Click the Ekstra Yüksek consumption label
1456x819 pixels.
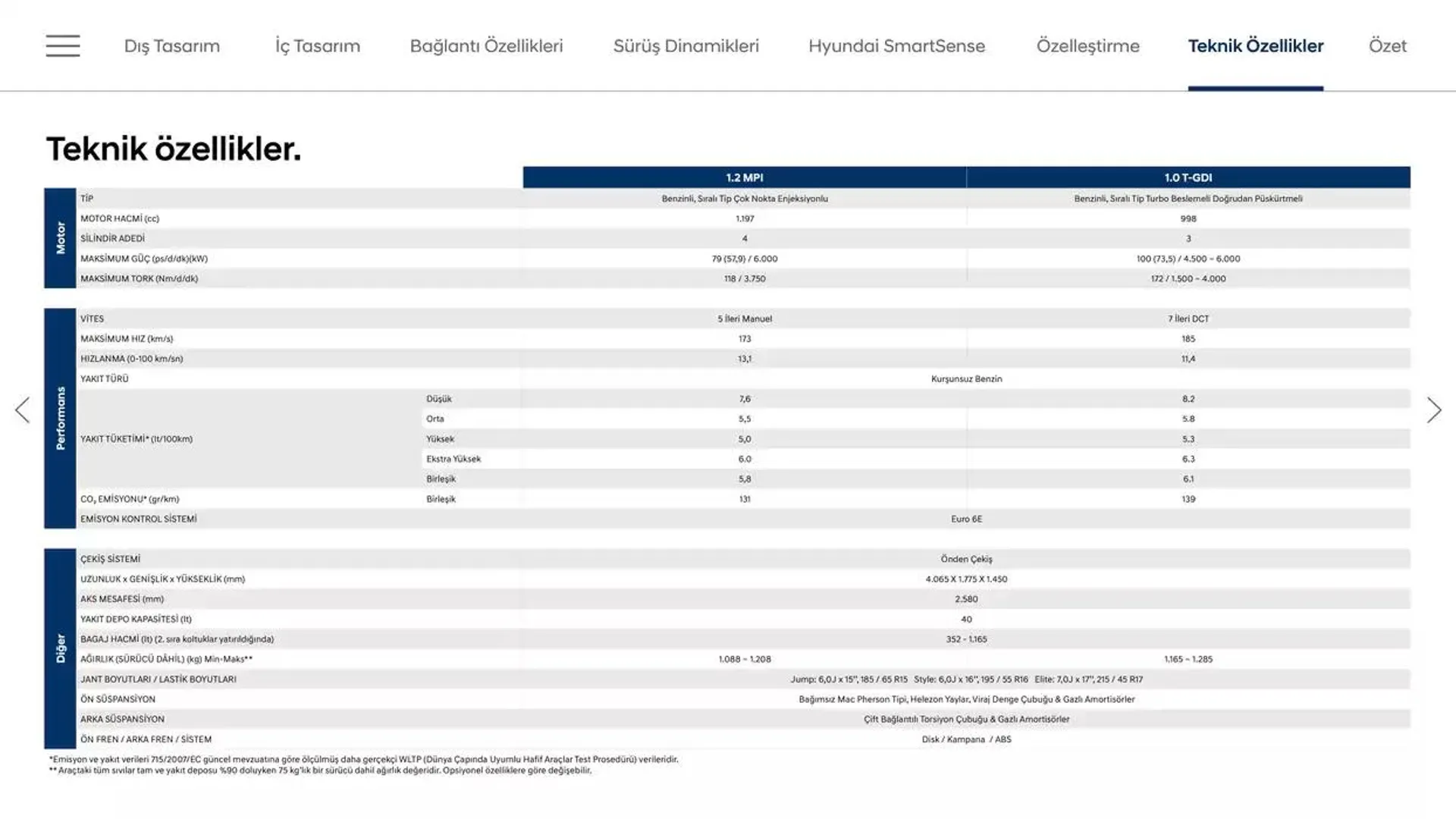(x=453, y=459)
